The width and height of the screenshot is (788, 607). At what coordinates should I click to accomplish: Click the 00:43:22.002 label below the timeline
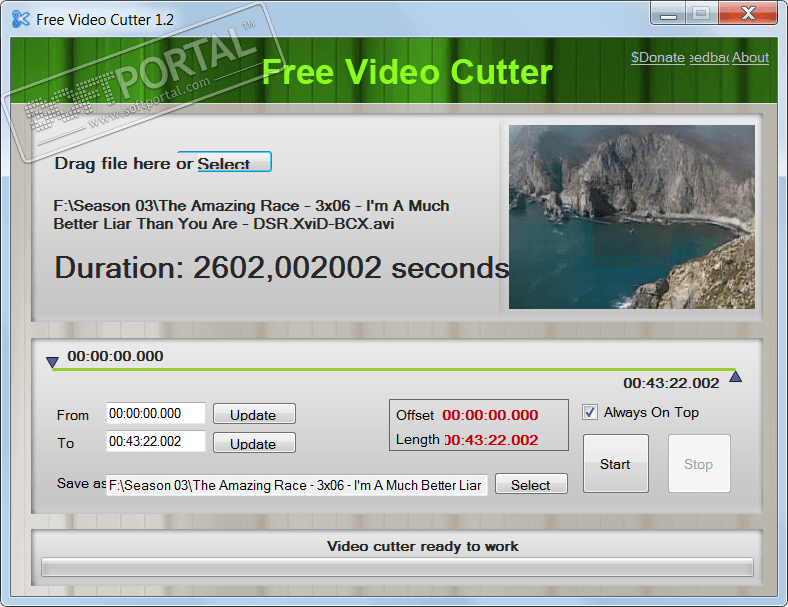point(671,383)
